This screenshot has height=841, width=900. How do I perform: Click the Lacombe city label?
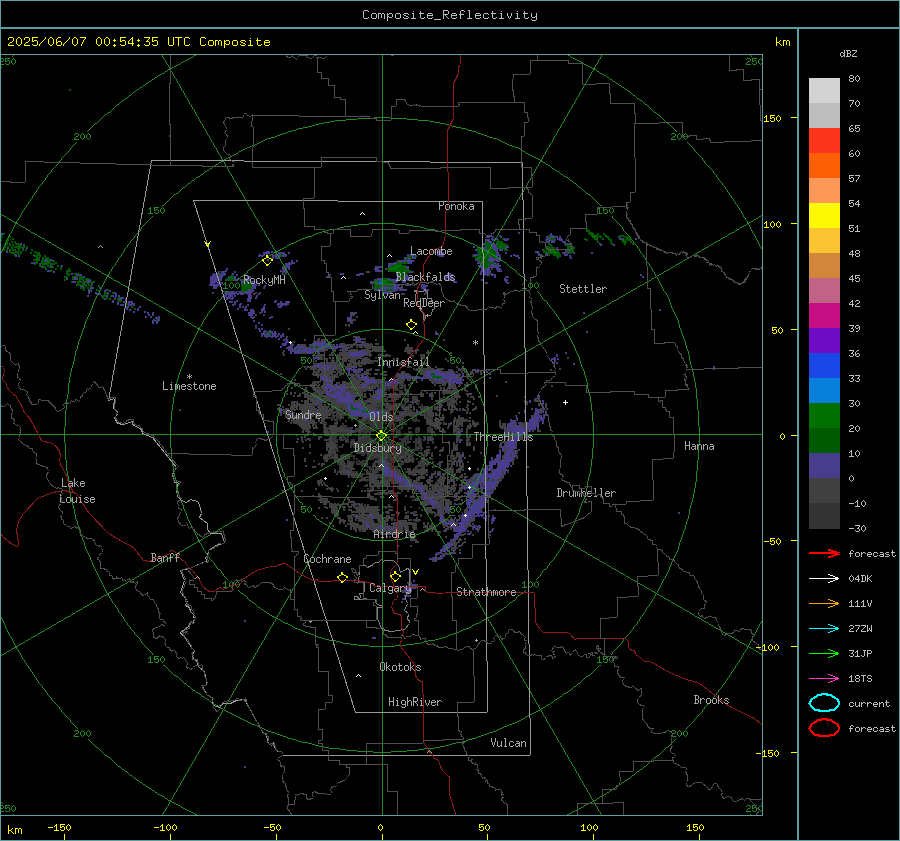coord(431,251)
